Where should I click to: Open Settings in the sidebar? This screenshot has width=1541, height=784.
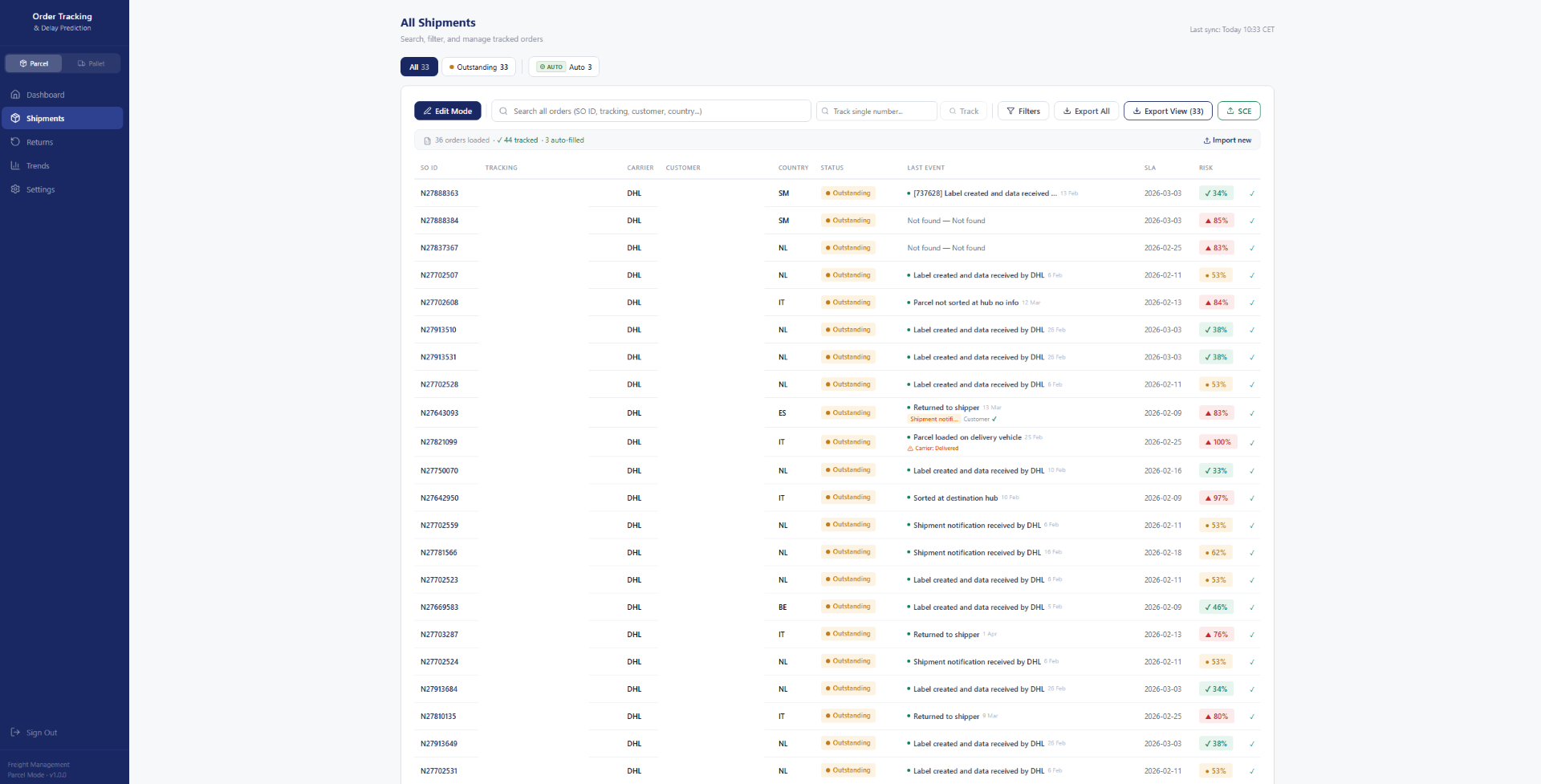point(40,189)
